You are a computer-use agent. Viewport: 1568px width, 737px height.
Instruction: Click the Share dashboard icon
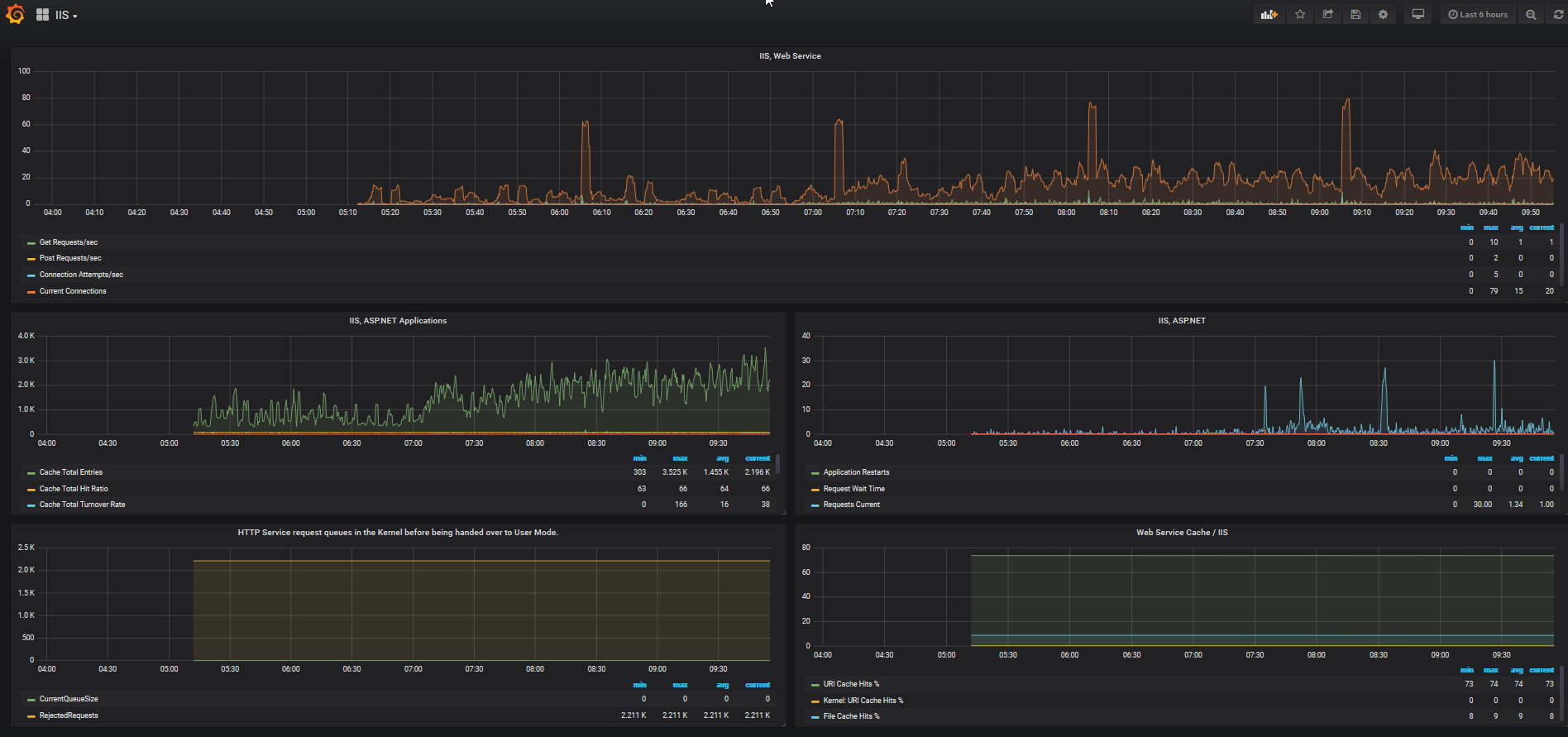click(1327, 15)
